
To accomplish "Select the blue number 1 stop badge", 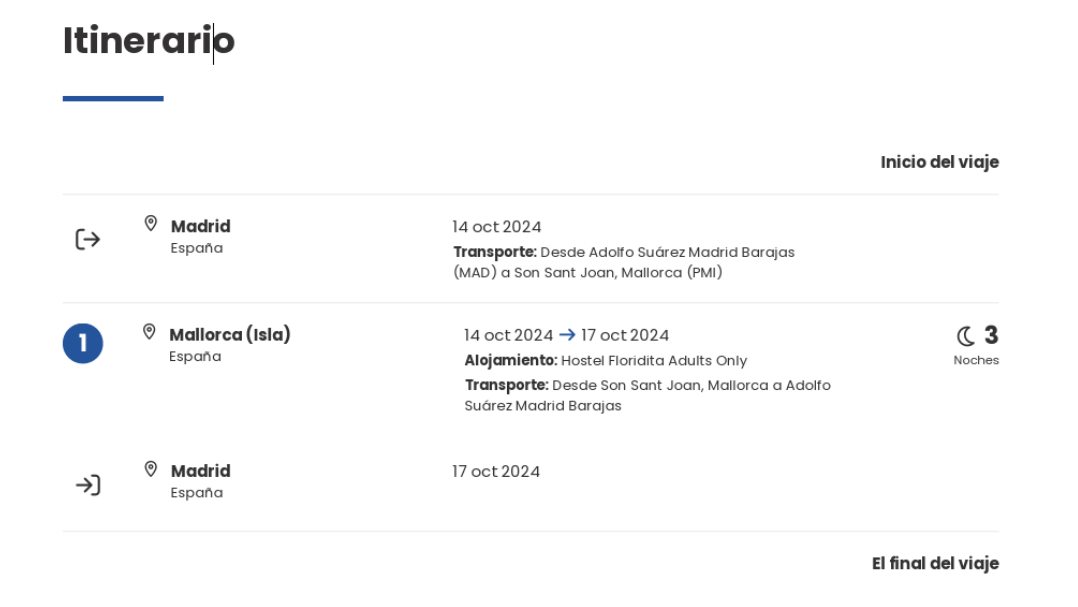I will pos(83,343).
